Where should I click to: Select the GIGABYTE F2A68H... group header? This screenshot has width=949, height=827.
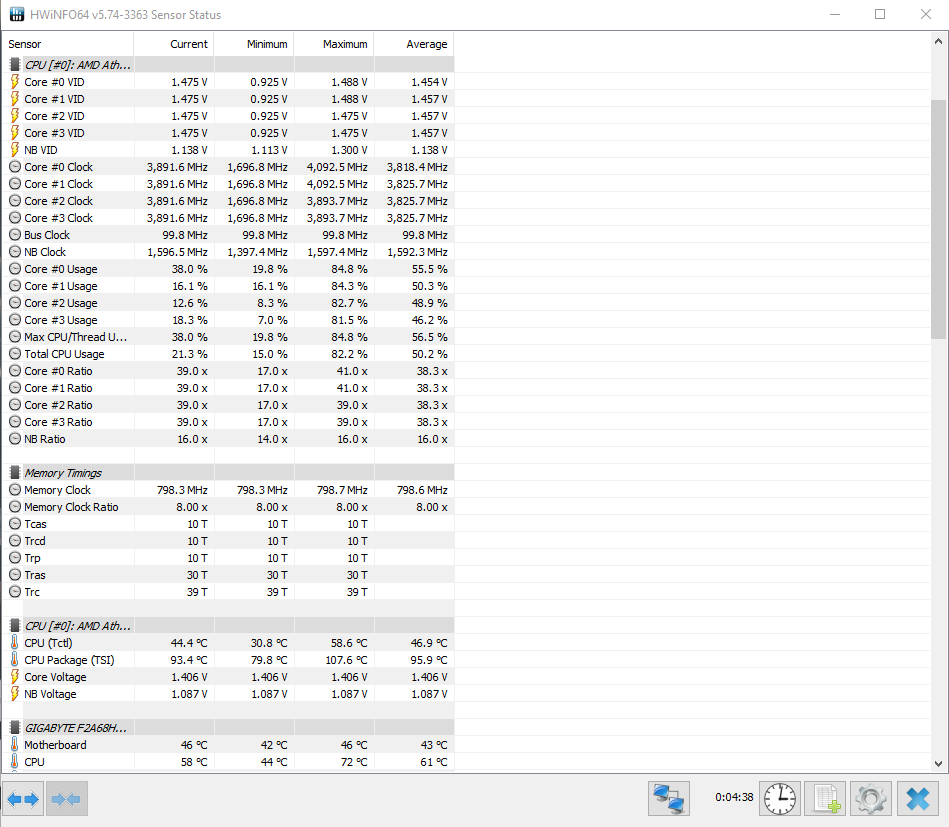point(76,728)
